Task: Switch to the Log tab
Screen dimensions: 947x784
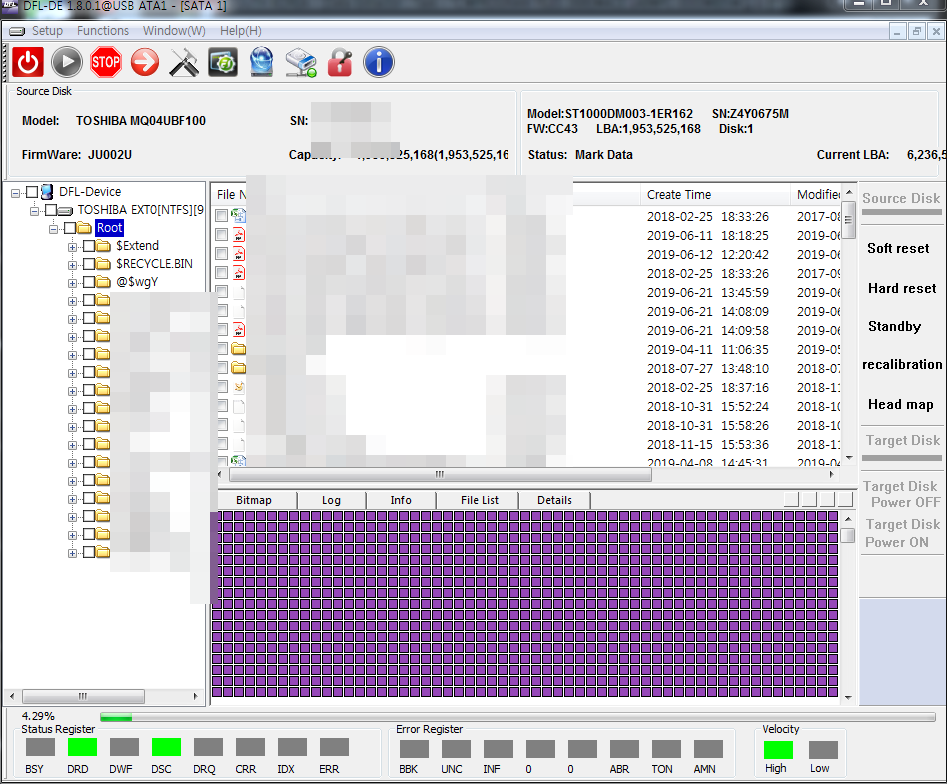Action: coord(331,500)
